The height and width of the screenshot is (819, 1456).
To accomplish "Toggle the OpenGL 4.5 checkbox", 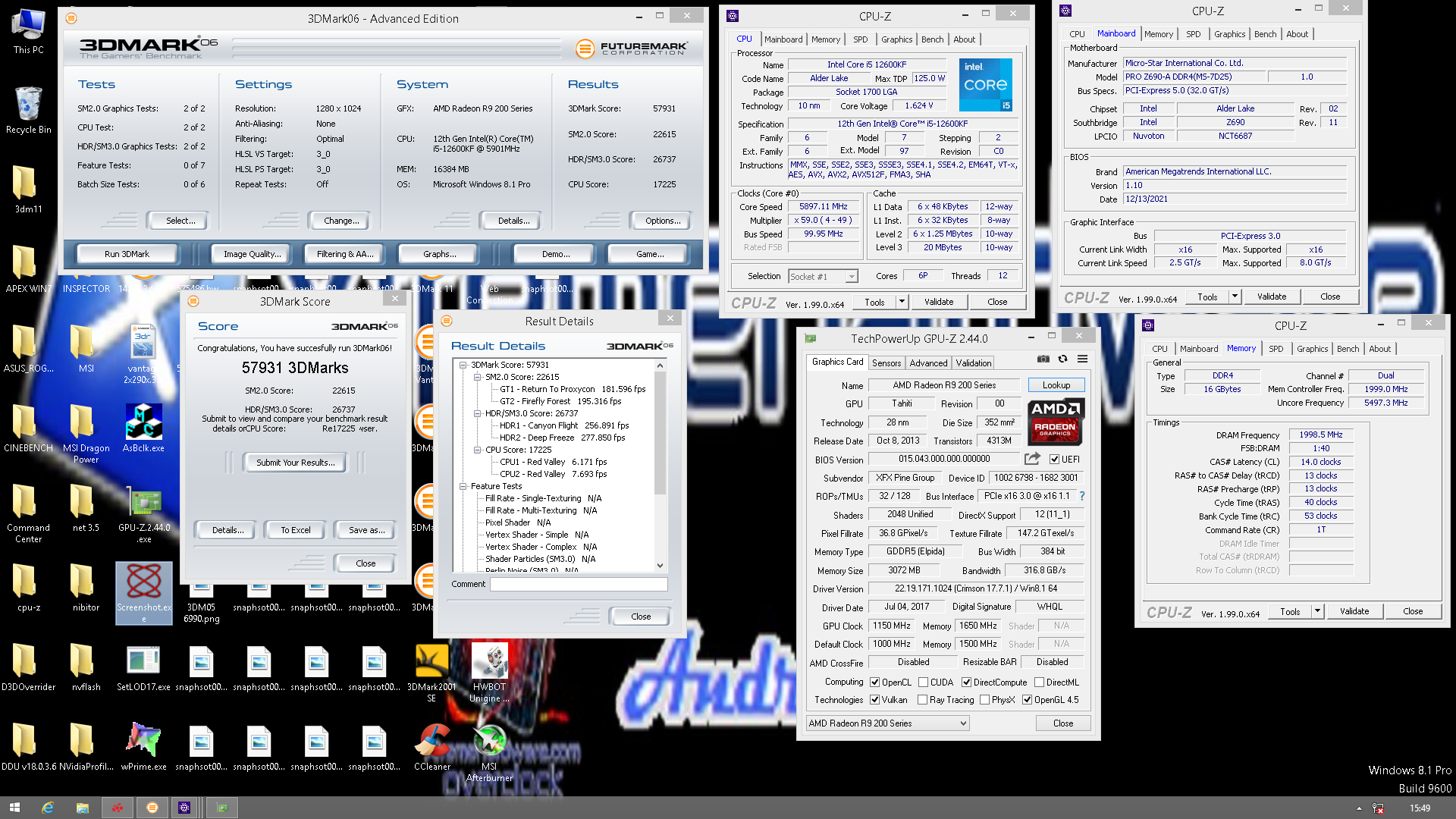I will pyautogui.click(x=1027, y=700).
